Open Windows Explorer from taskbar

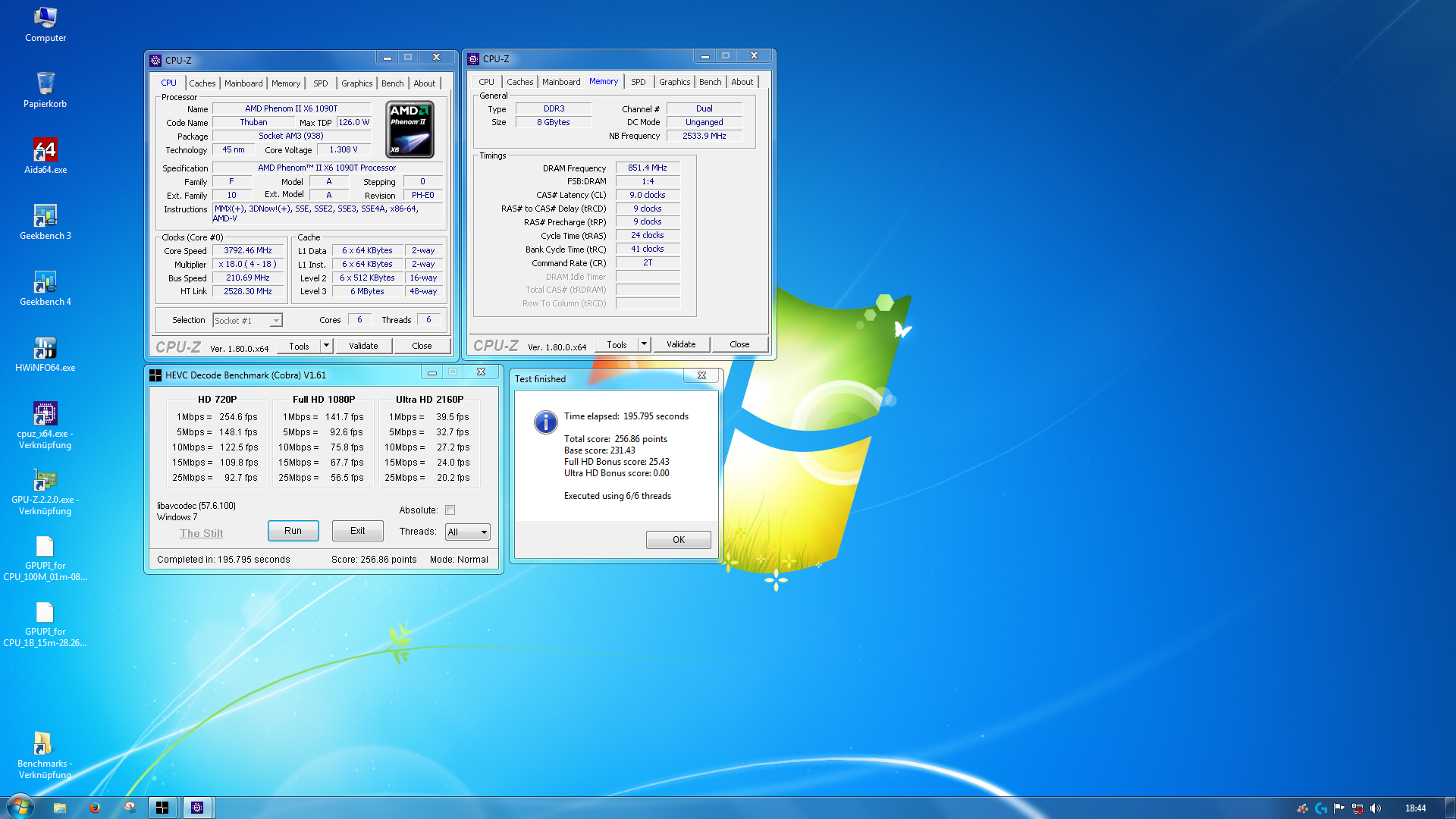pyautogui.click(x=60, y=808)
